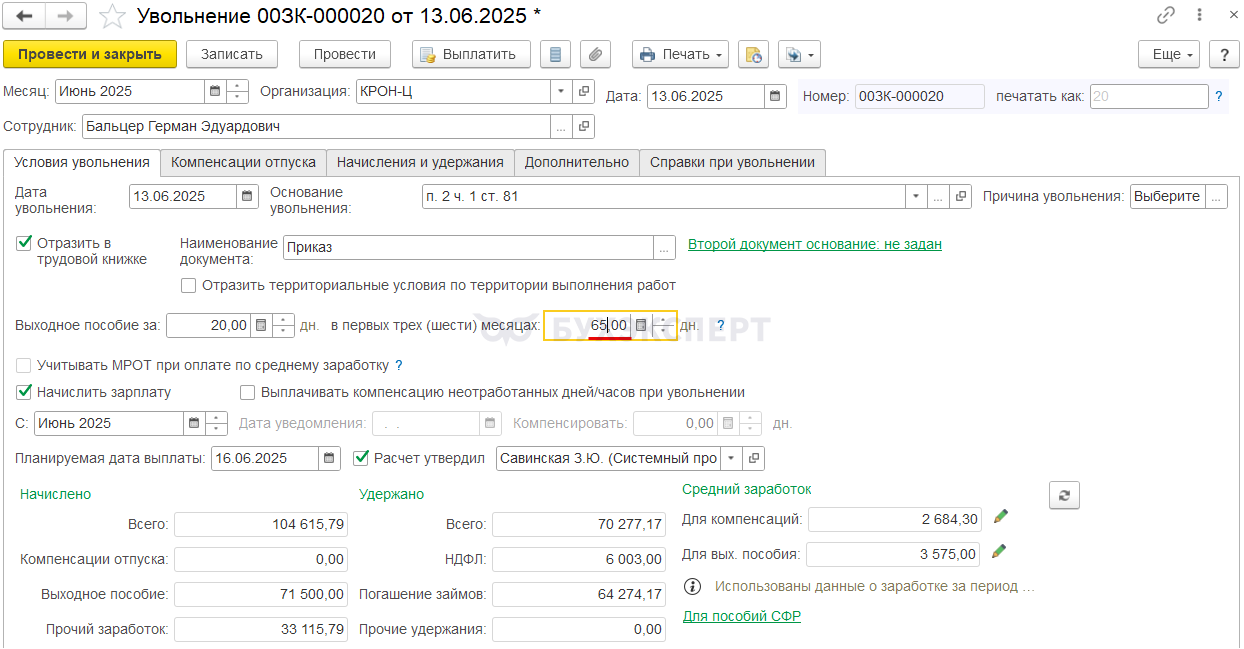
Task: Open Печать dropdown menu
Action: coord(680,54)
